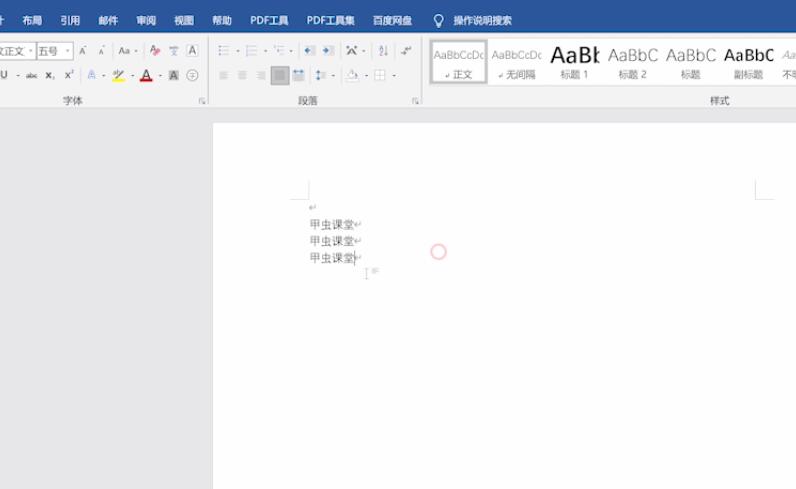Toggle center alignment
The width and height of the screenshot is (796, 489).
coord(242,76)
